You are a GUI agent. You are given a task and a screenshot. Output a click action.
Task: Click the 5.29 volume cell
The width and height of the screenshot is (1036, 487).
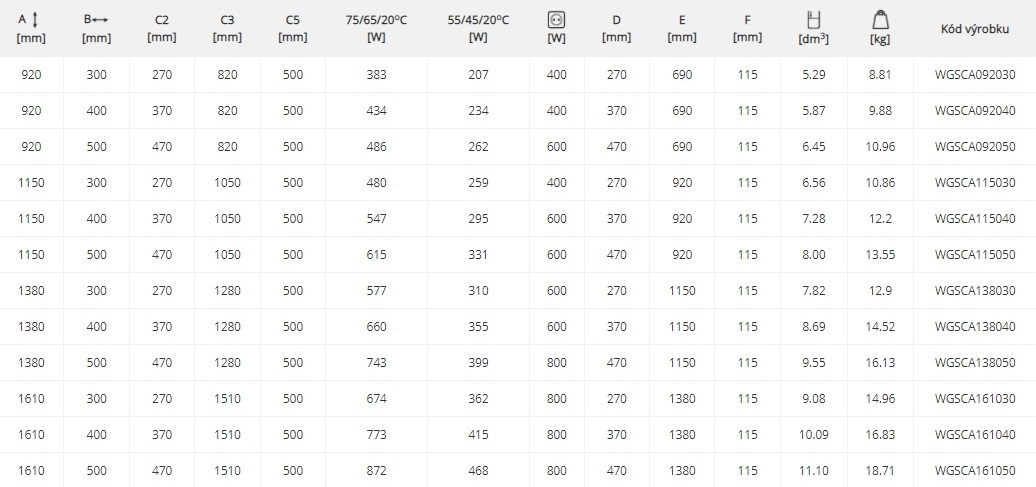[813, 75]
